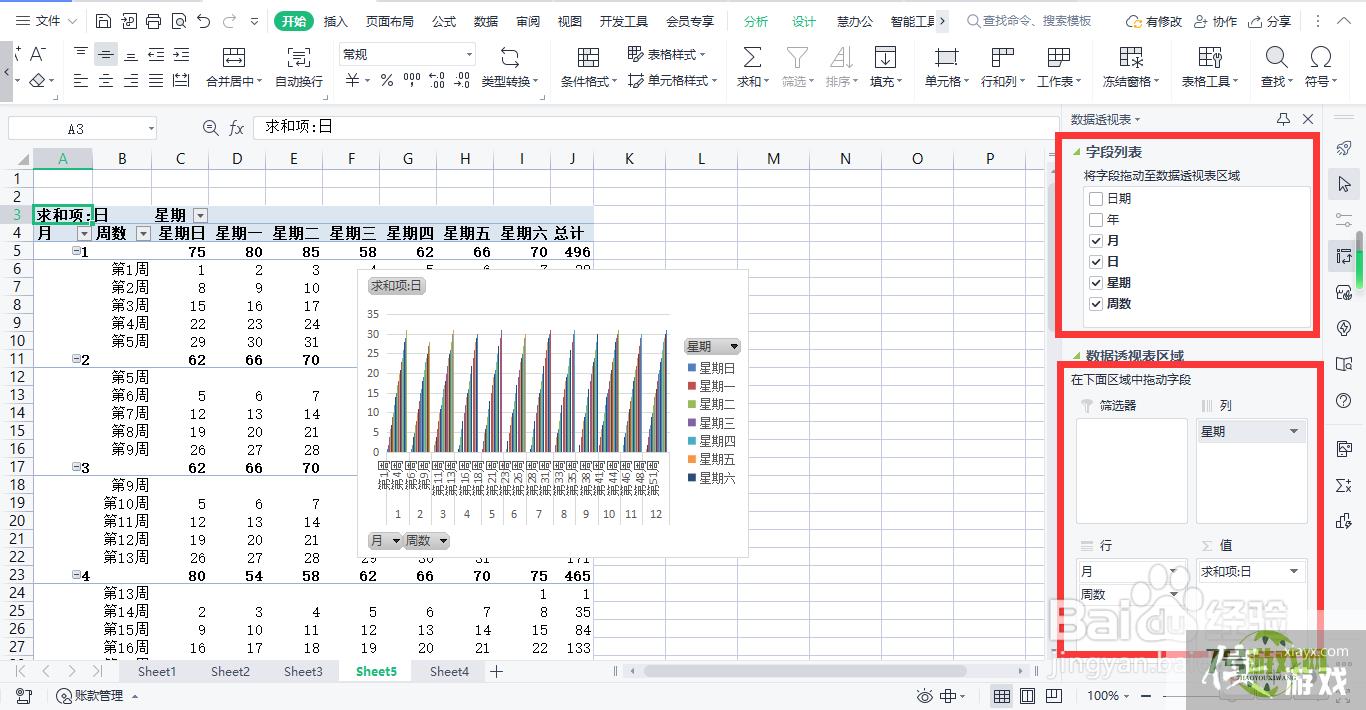Open the 插入 ribbon tab
1366x710 pixels.
click(336, 21)
